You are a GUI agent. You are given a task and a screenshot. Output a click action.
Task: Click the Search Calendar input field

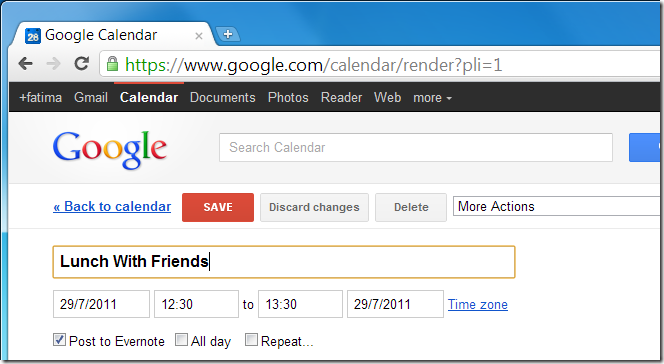[416, 147]
